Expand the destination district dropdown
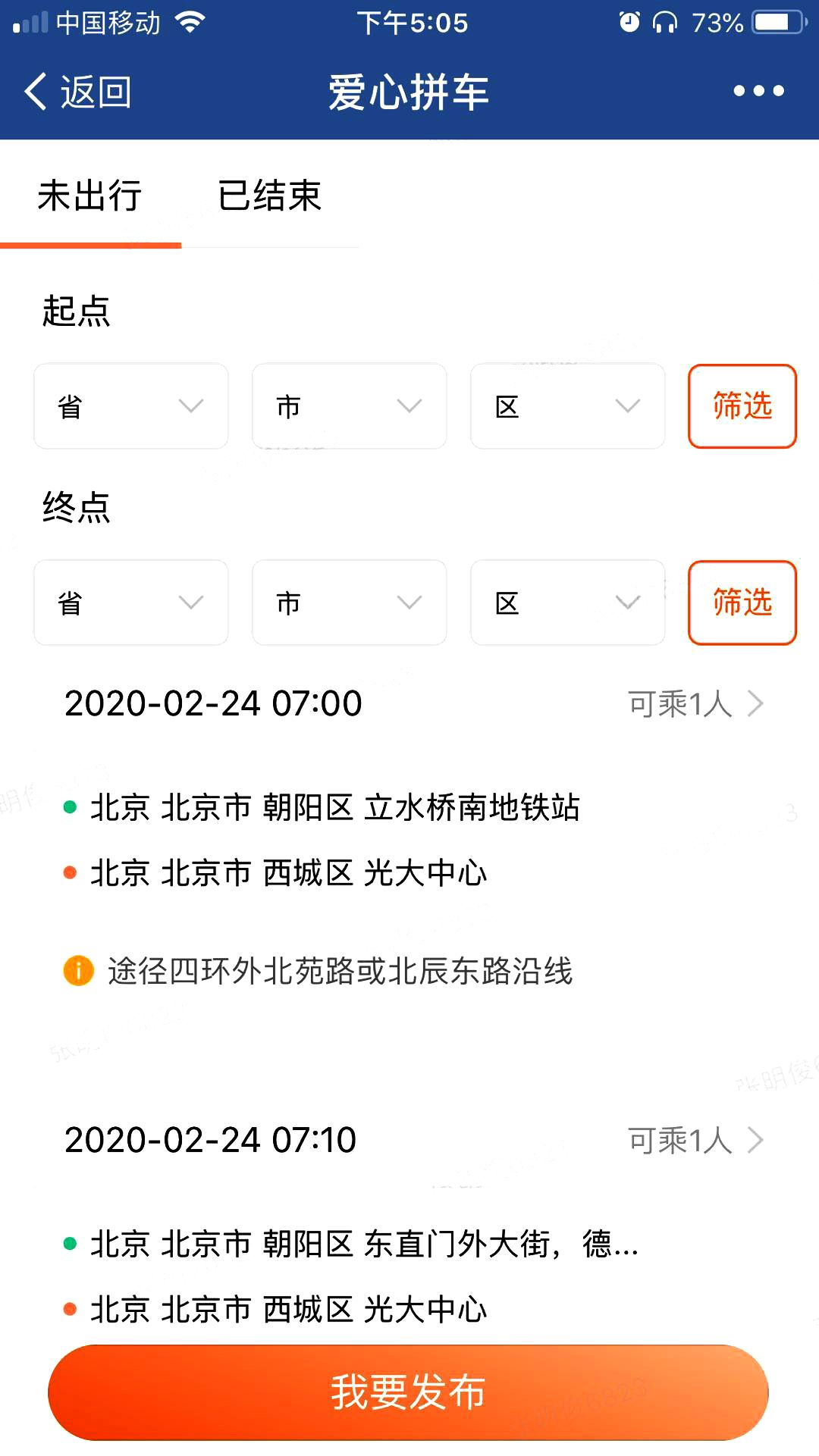819x1456 pixels. [567, 603]
